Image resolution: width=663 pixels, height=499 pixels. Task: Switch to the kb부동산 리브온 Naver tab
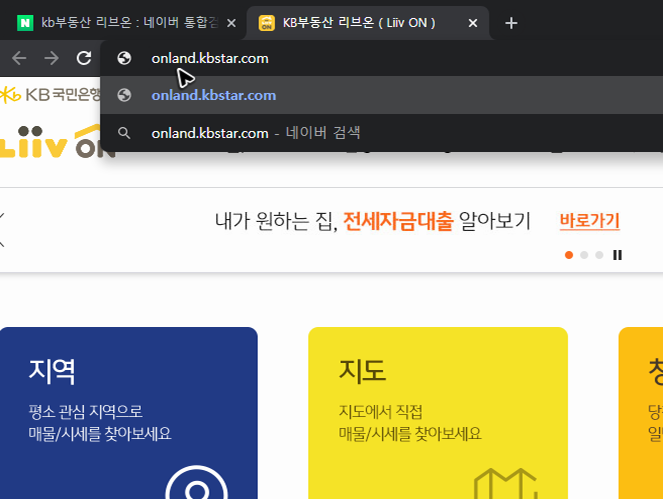pyautogui.click(x=125, y=22)
